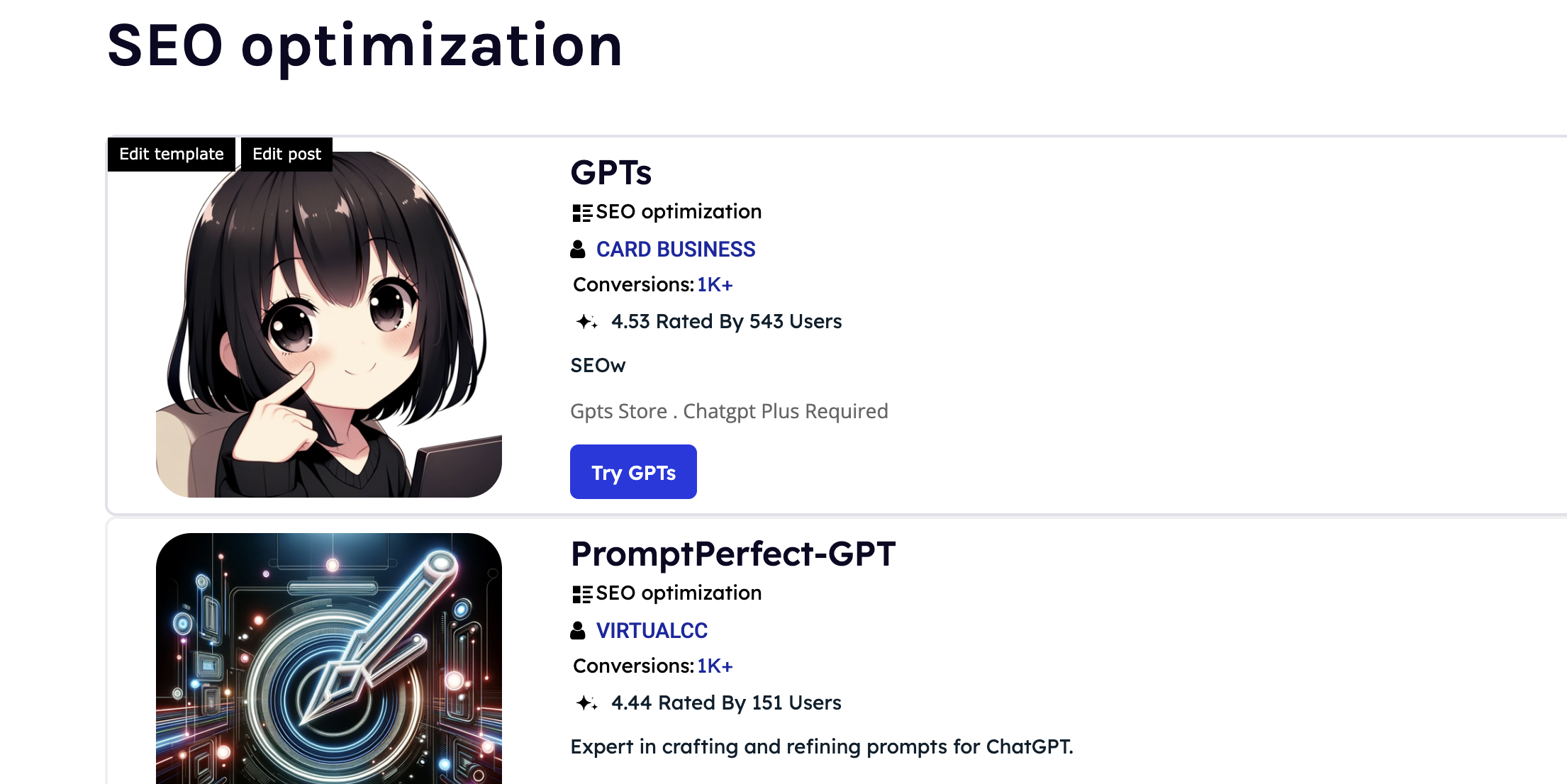Viewport: 1567px width, 784px height.
Task: Click SEO optimization category under PromptPerfect-GPT
Action: (679, 593)
